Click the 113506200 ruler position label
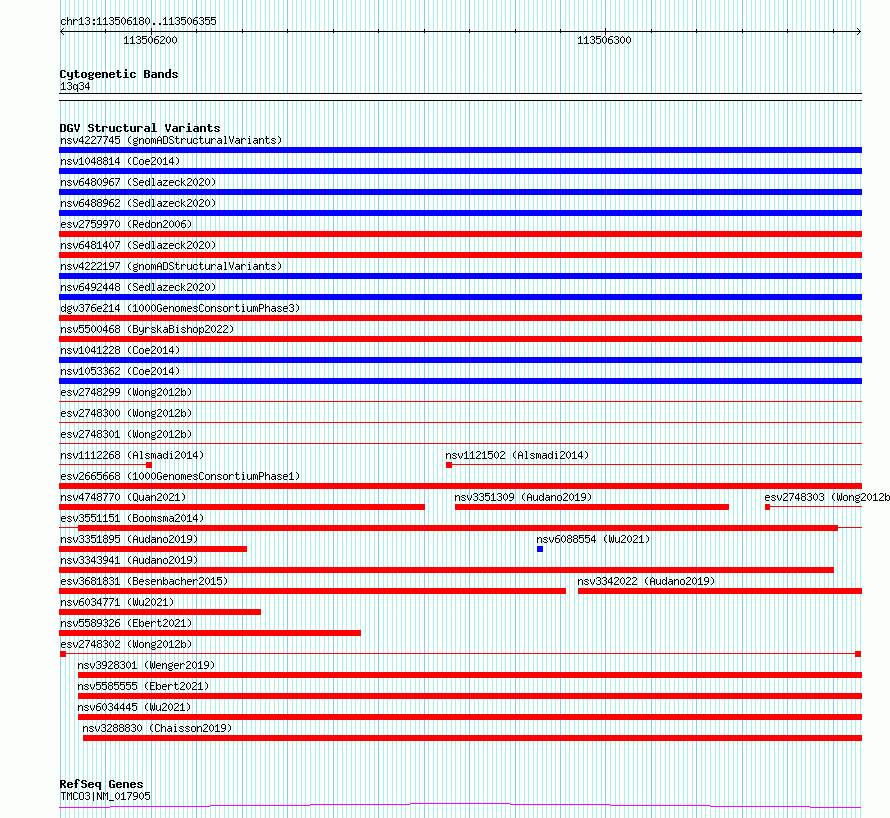 coord(150,40)
